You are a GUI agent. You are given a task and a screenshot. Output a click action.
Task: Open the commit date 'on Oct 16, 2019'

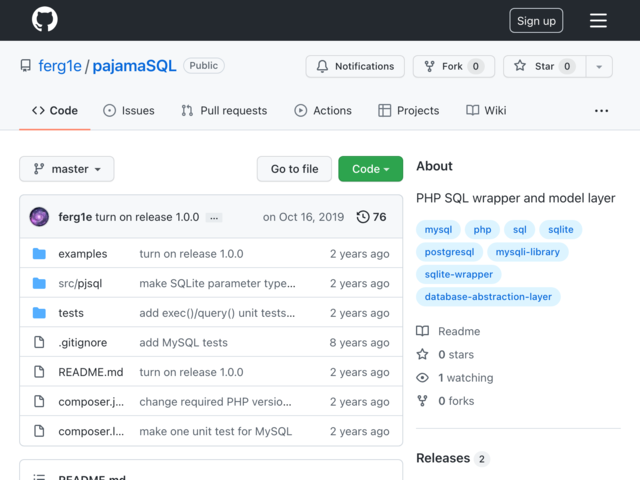pyautogui.click(x=303, y=217)
